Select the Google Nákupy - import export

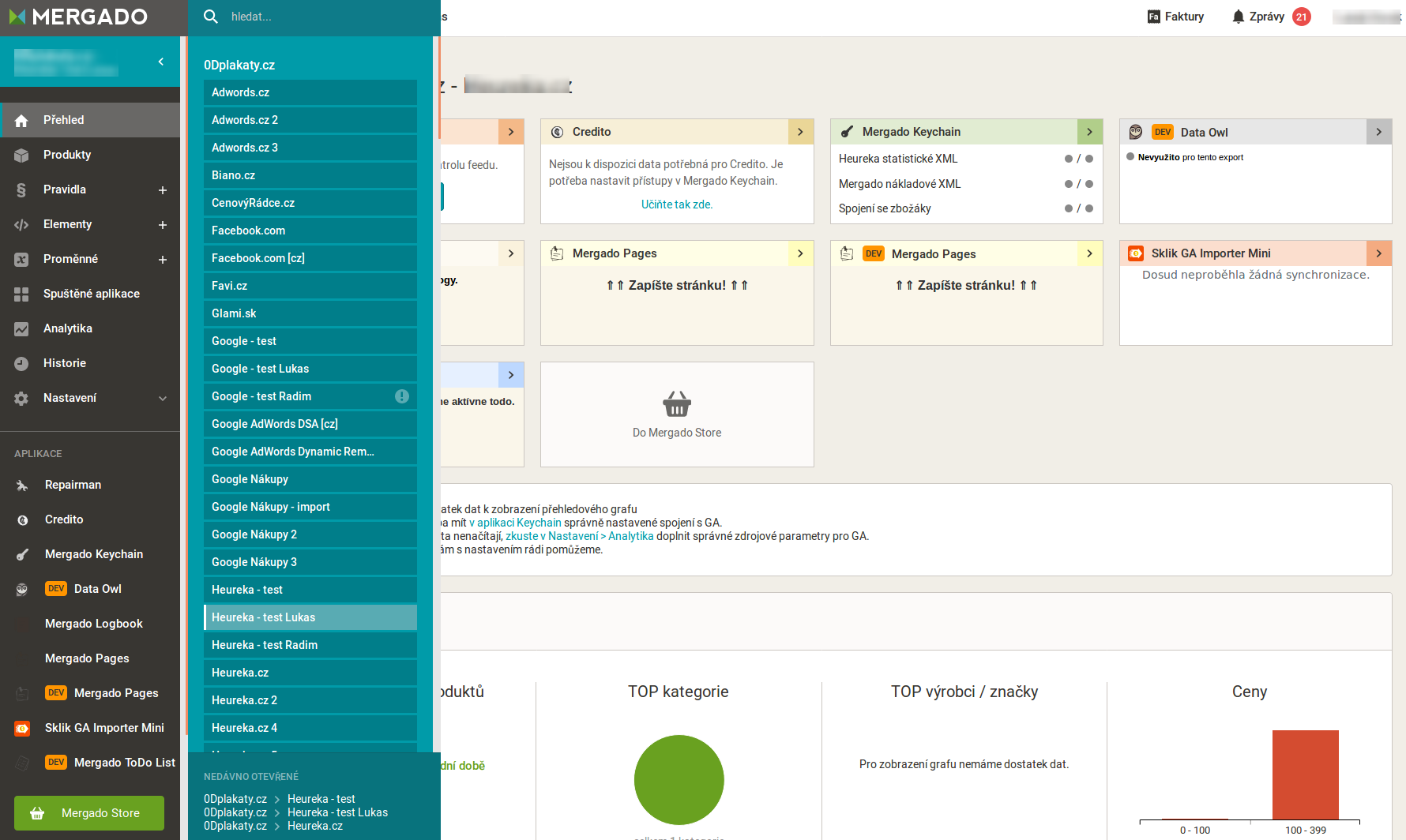click(x=310, y=507)
